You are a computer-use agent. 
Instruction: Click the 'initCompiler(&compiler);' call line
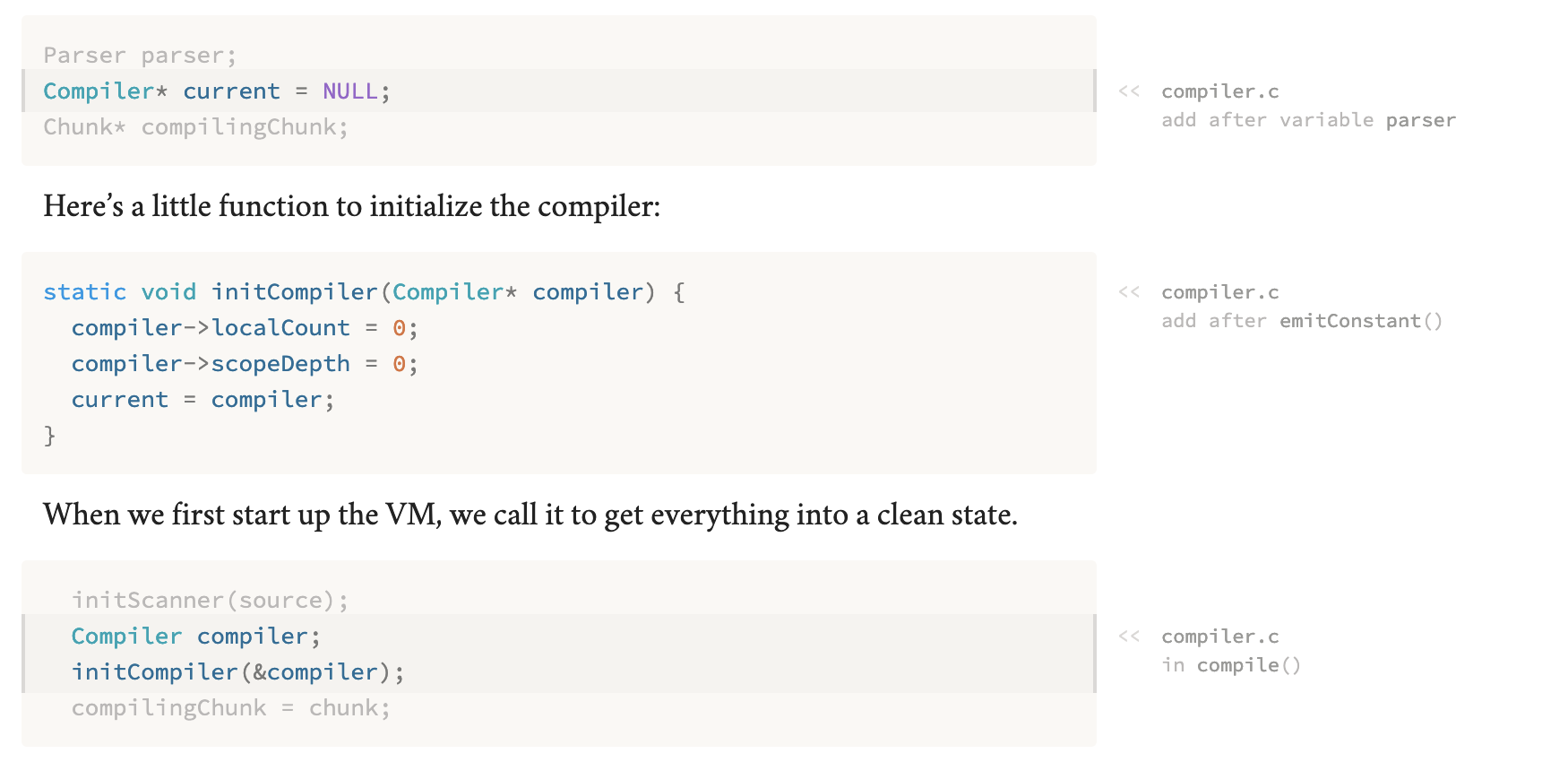coord(237,672)
